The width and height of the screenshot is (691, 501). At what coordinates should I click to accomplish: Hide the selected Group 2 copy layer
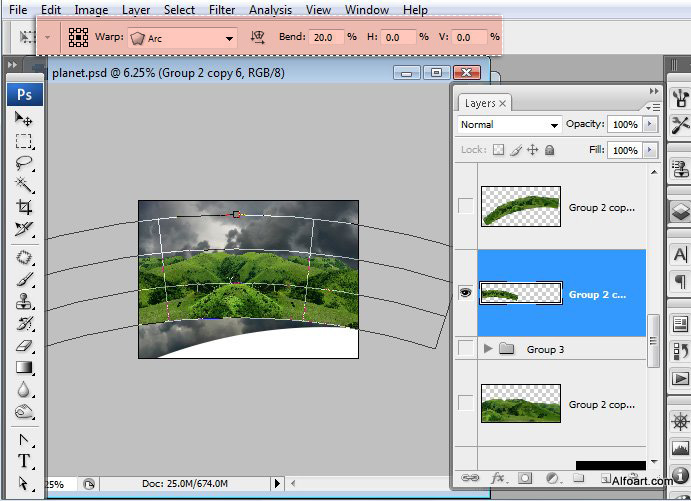465,294
